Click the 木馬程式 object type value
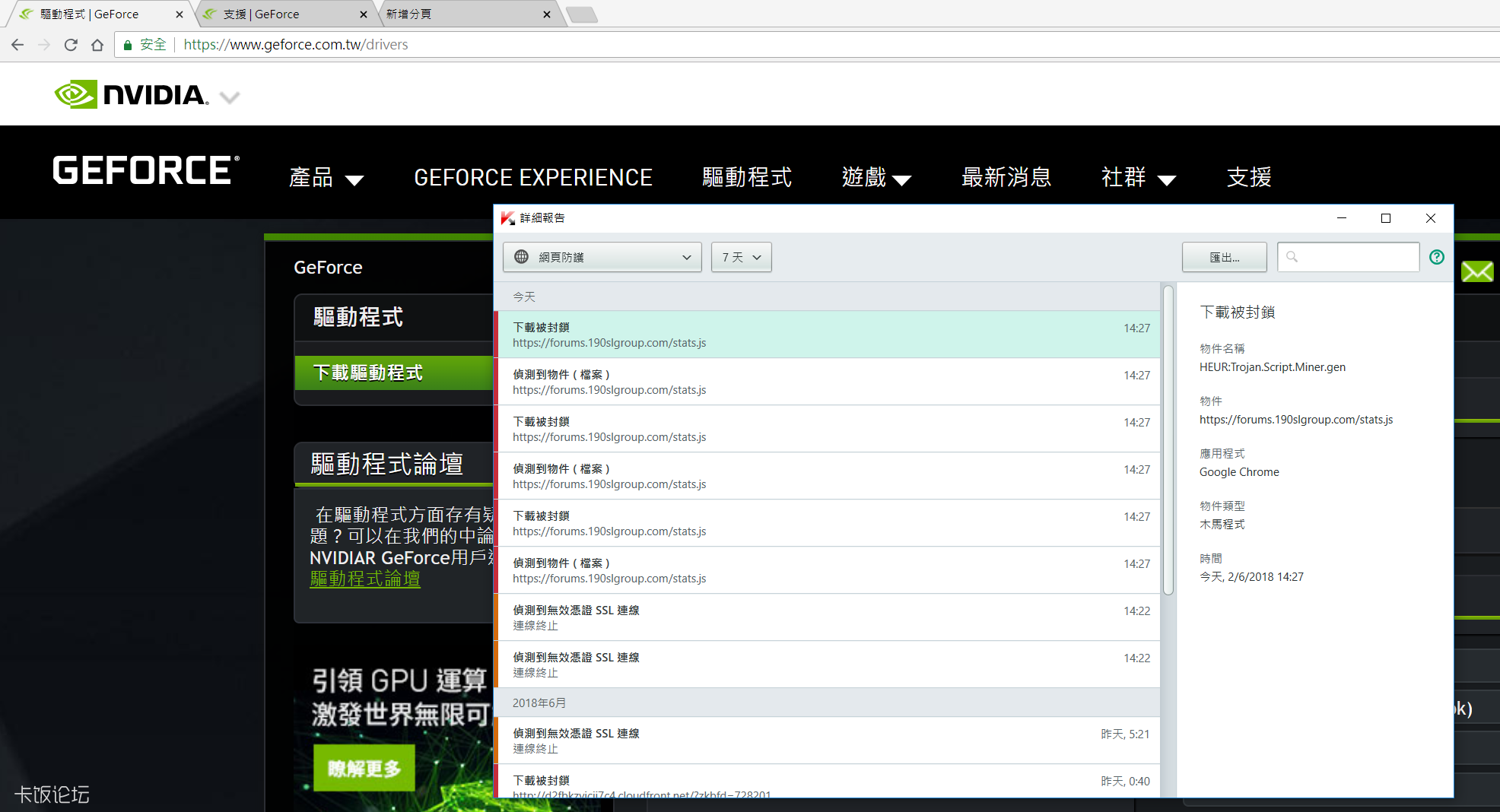Viewport: 1500px width, 812px height. pyautogui.click(x=1222, y=525)
